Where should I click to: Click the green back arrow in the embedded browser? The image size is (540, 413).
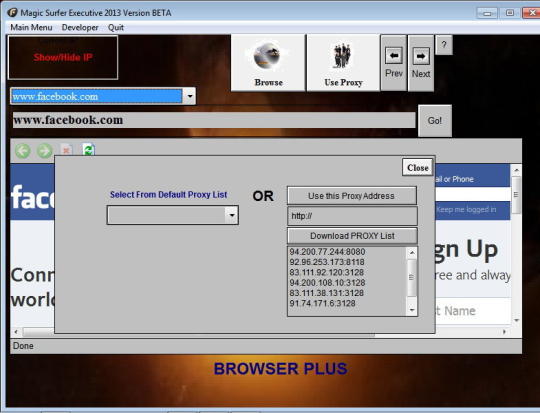23,151
